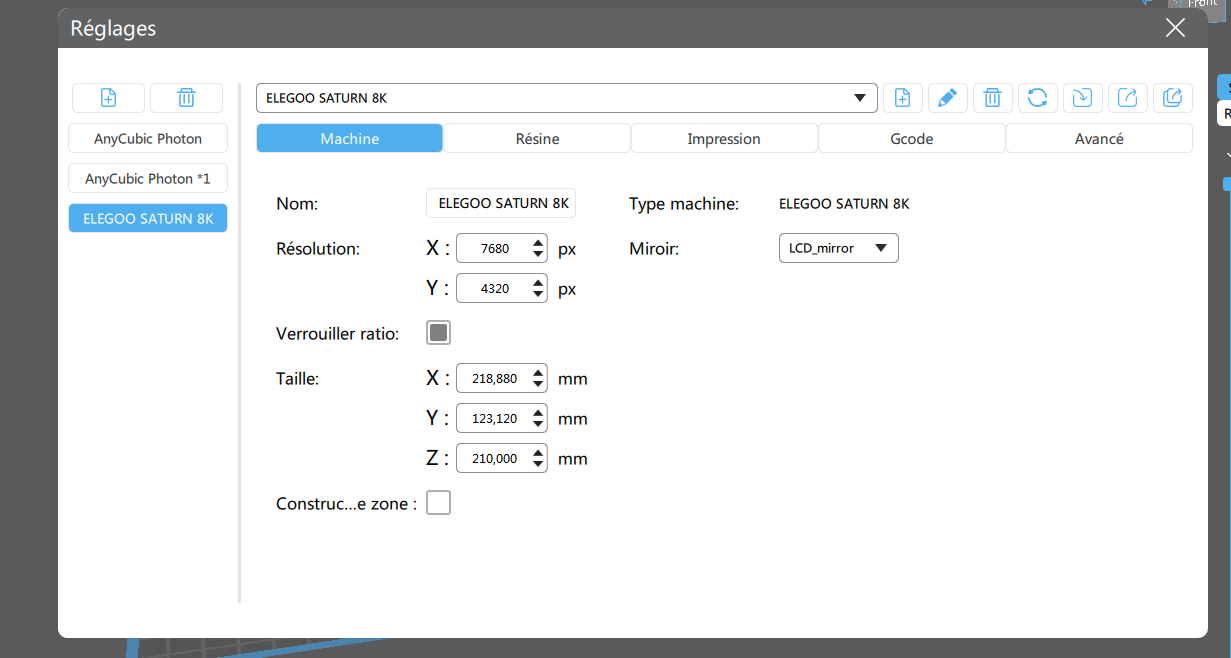
Task: Increase Taille X value with up arrow
Action: pos(539,372)
